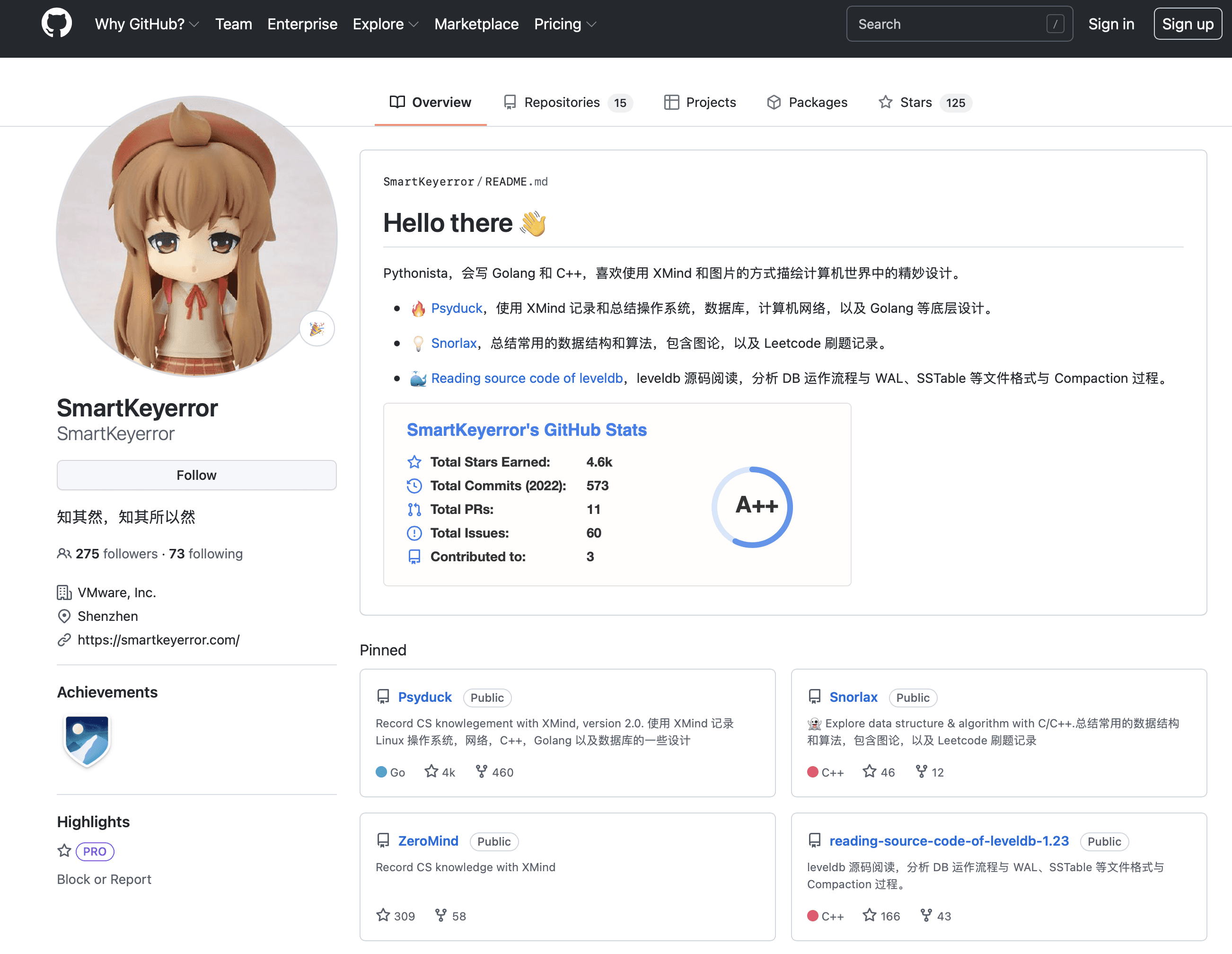
Task: Open the Pricing dropdown
Action: pyautogui.click(x=565, y=24)
